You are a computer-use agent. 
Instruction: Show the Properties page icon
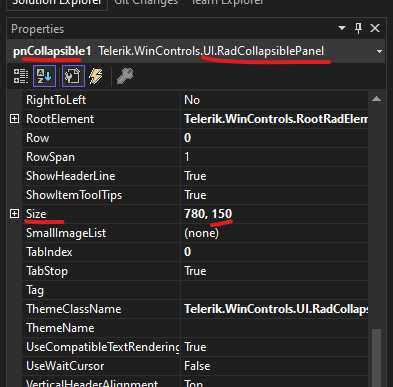point(73,76)
